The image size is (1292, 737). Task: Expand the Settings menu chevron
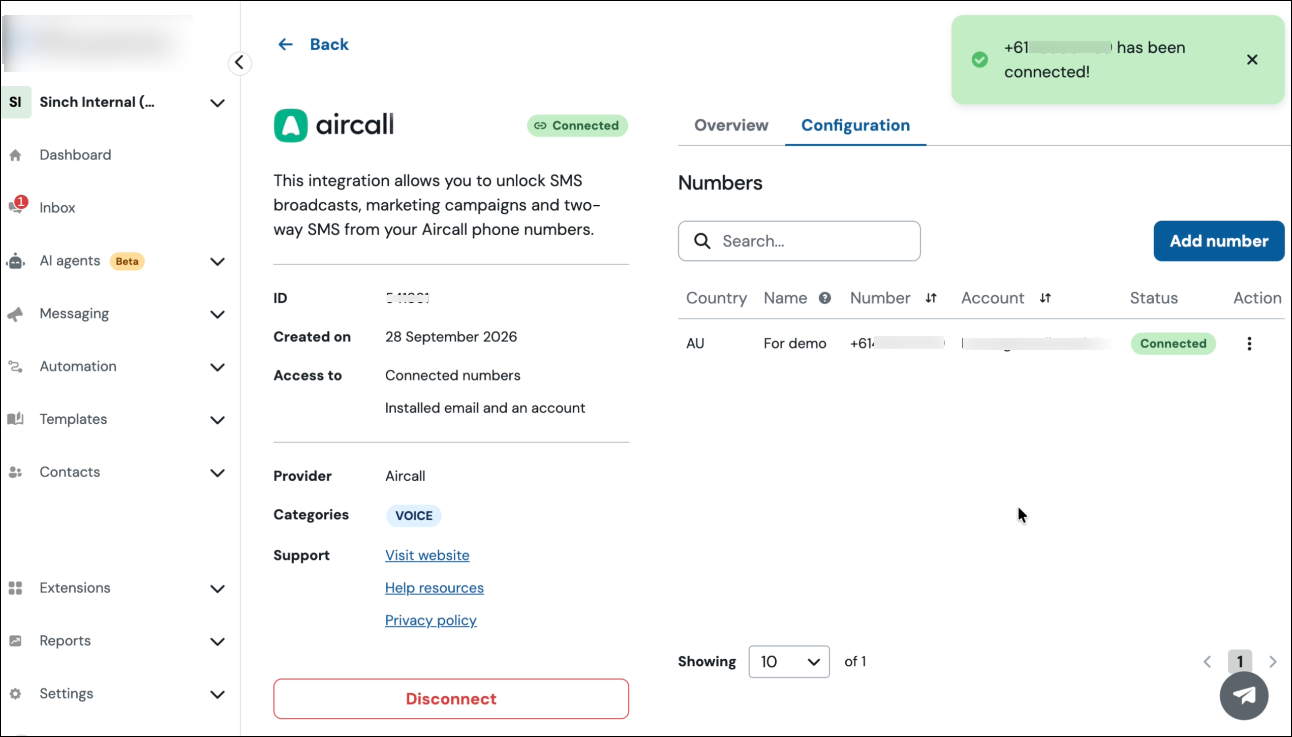click(217, 694)
